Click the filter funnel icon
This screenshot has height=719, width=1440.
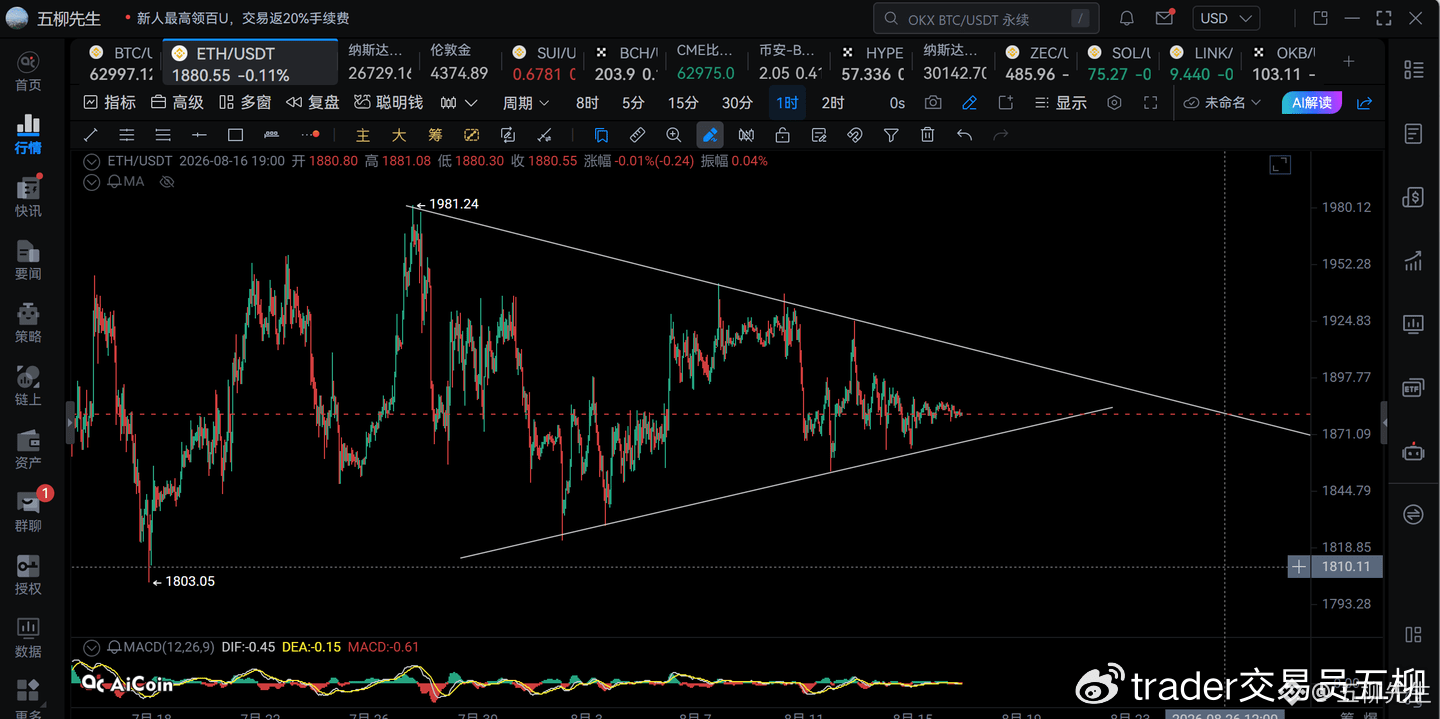tap(891, 135)
